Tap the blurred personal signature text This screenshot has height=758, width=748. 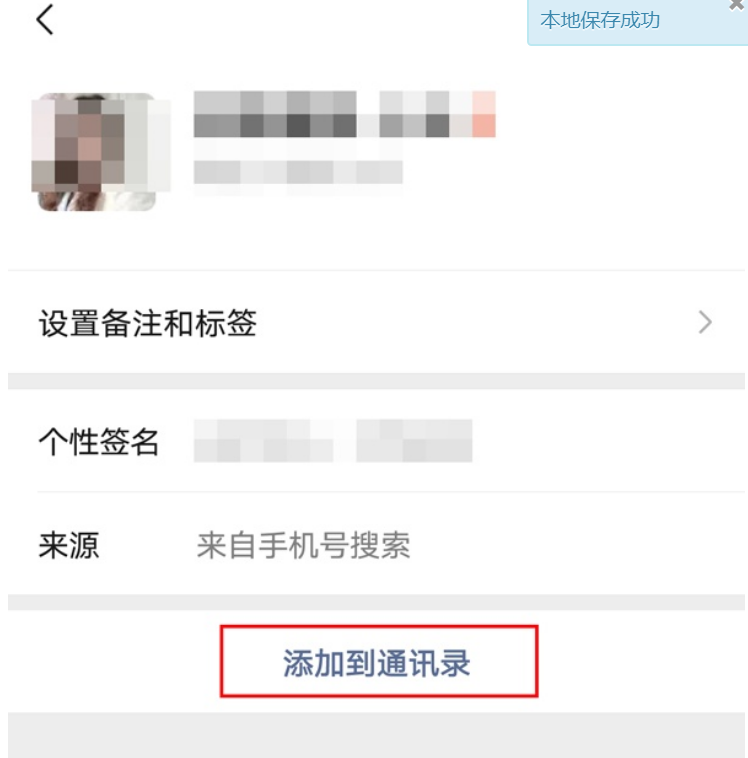pyautogui.click(x=333, y=441)
